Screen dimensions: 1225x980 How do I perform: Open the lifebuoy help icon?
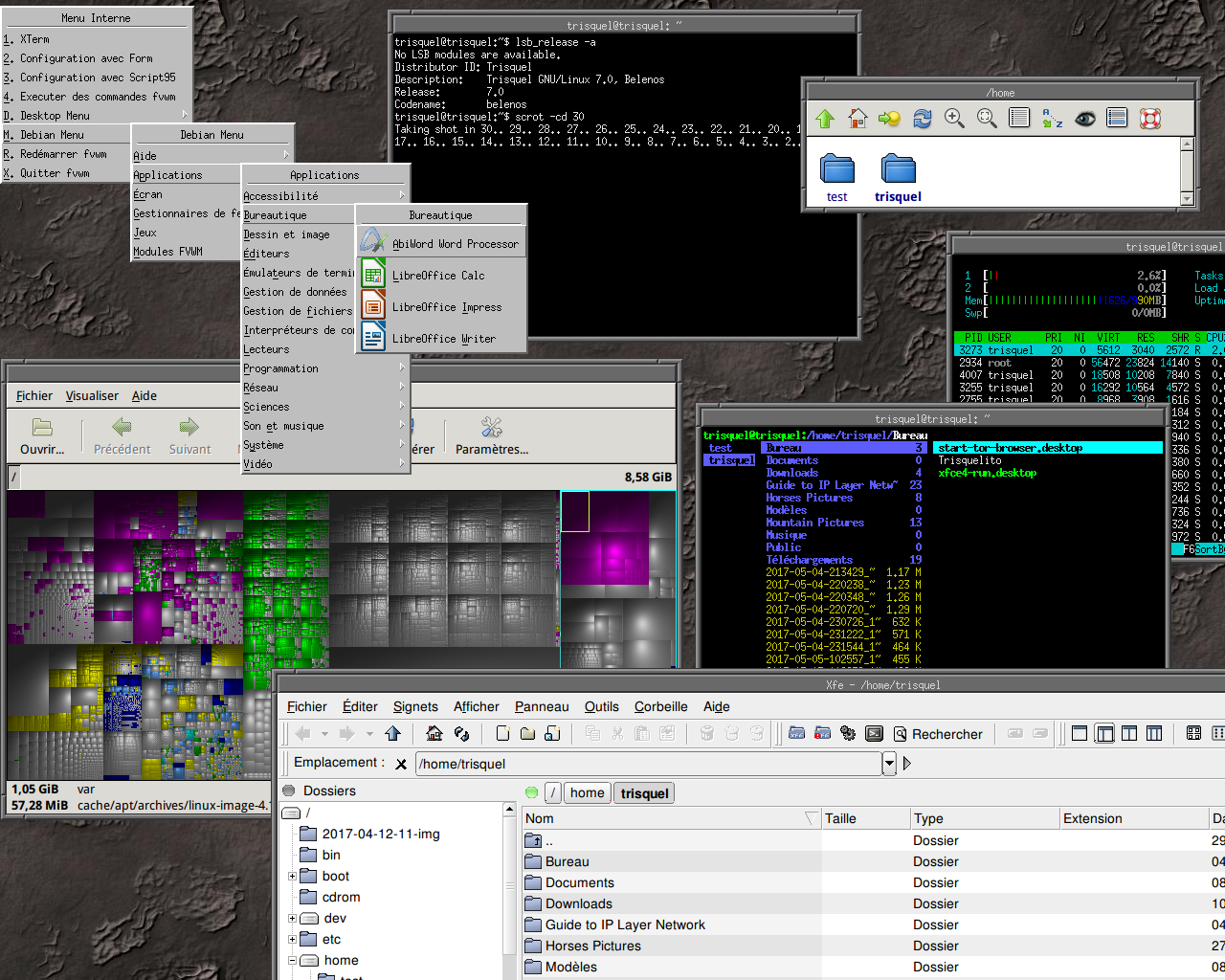pyautogui.click(x=1150, y=119)
